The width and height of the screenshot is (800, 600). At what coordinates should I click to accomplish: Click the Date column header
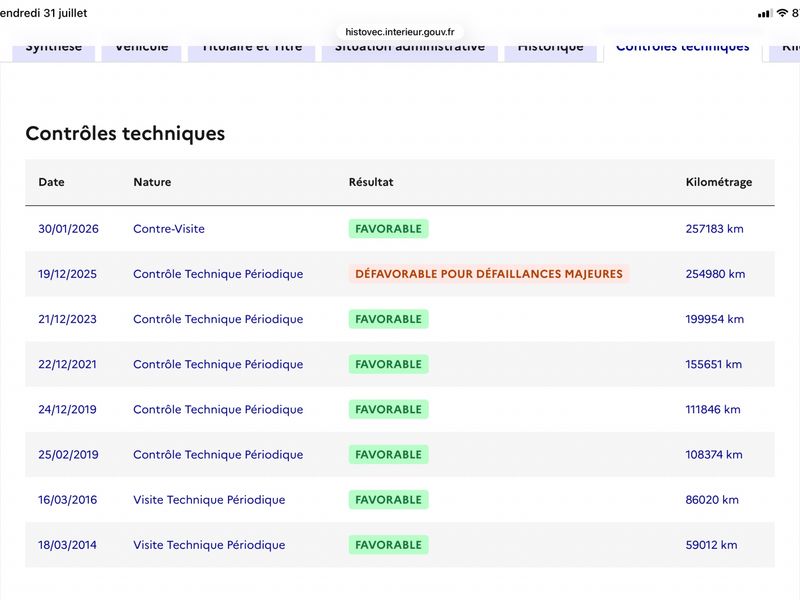[x=51, y=182]
